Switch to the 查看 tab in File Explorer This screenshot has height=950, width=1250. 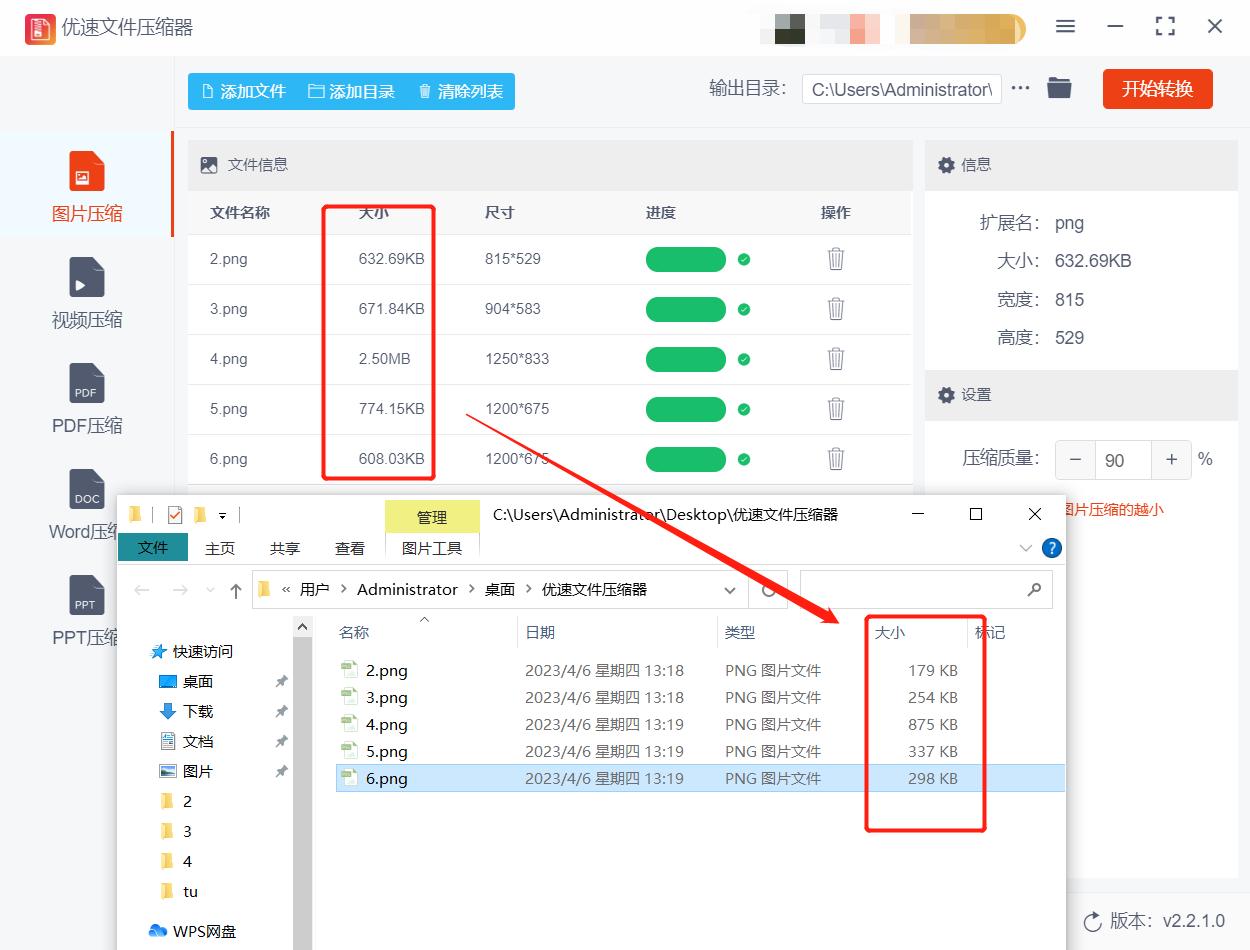(x=349, y=548)
